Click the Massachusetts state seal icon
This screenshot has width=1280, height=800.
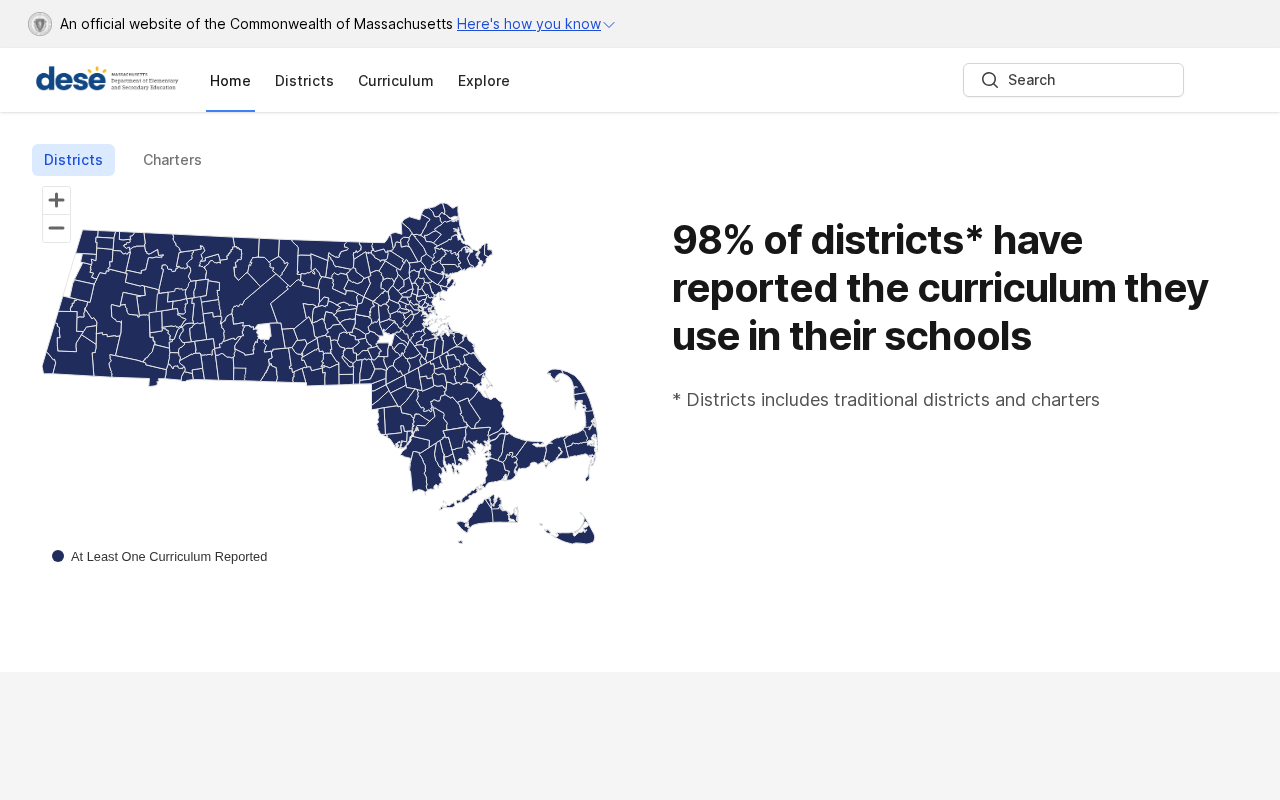tap(40, 24)
